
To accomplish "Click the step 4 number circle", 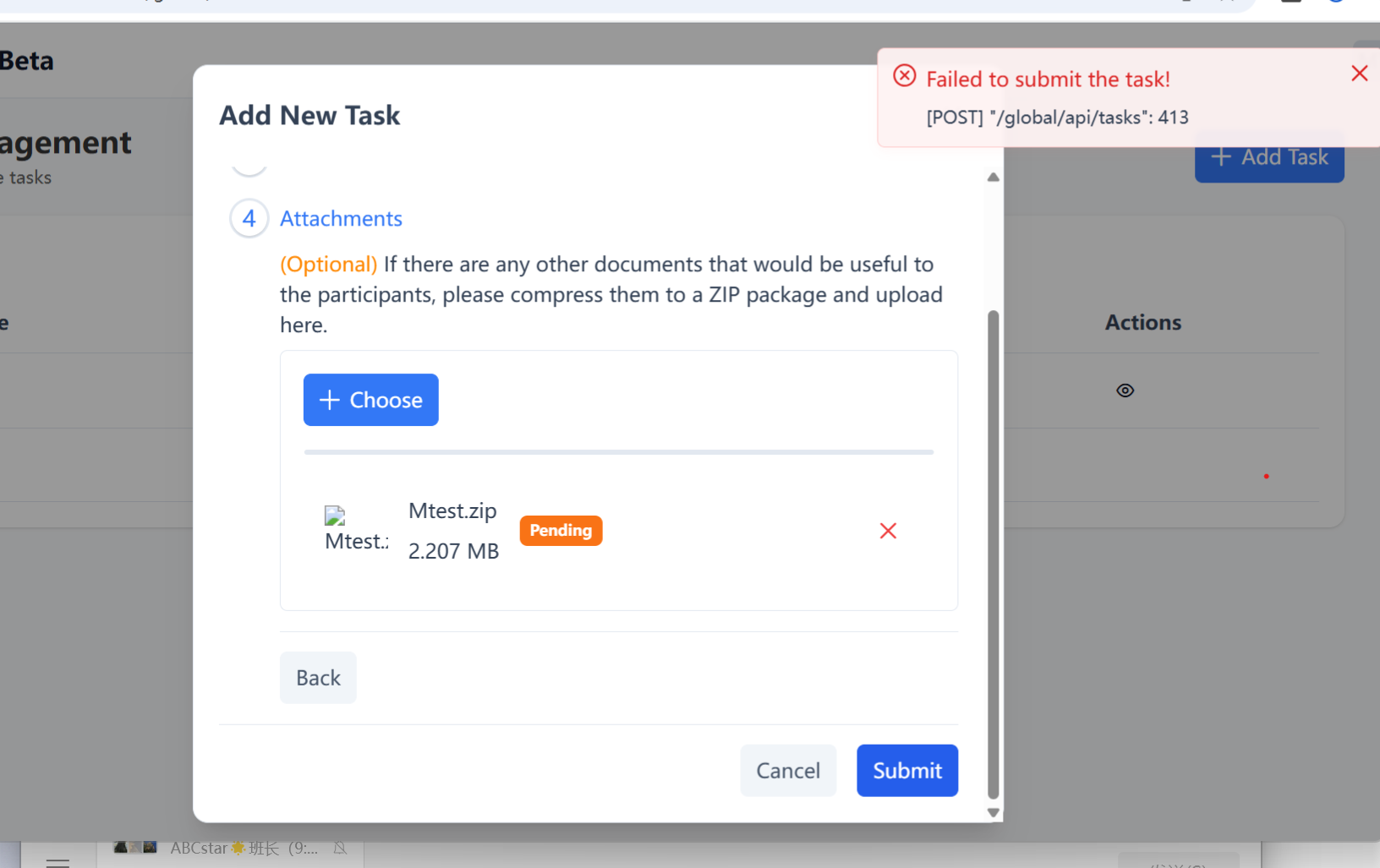I will point(249,219).
